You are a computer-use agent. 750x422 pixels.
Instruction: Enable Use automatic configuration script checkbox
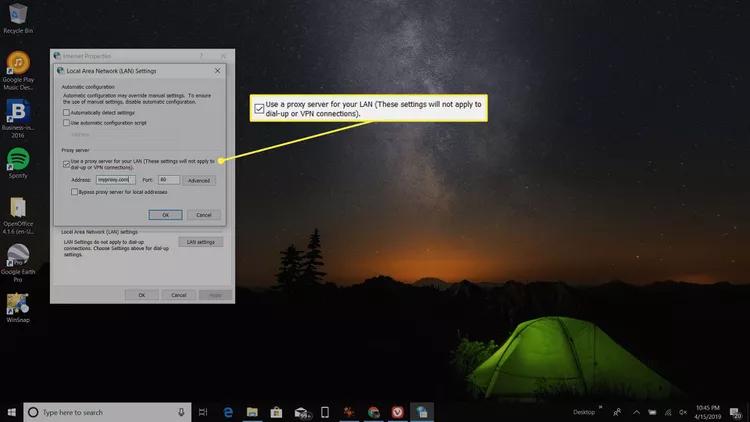click(66, 123)
